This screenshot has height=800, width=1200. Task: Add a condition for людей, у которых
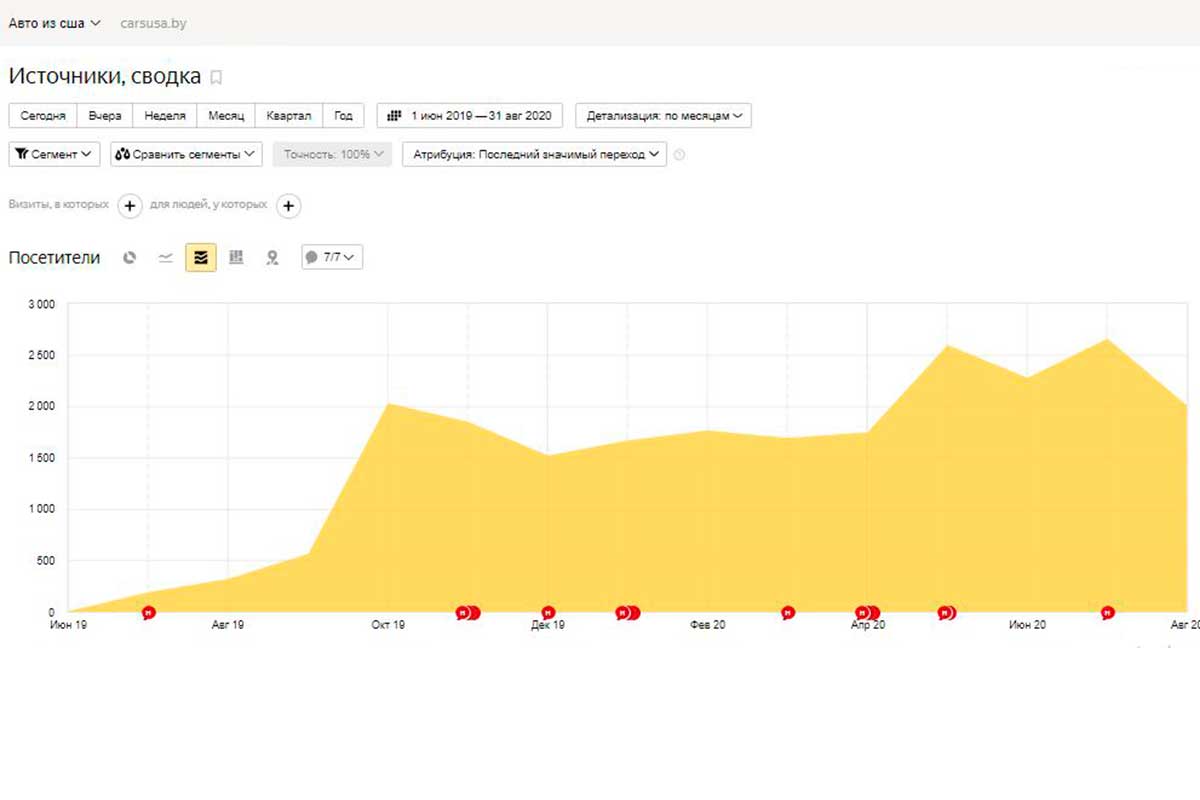tap(288, 206)
